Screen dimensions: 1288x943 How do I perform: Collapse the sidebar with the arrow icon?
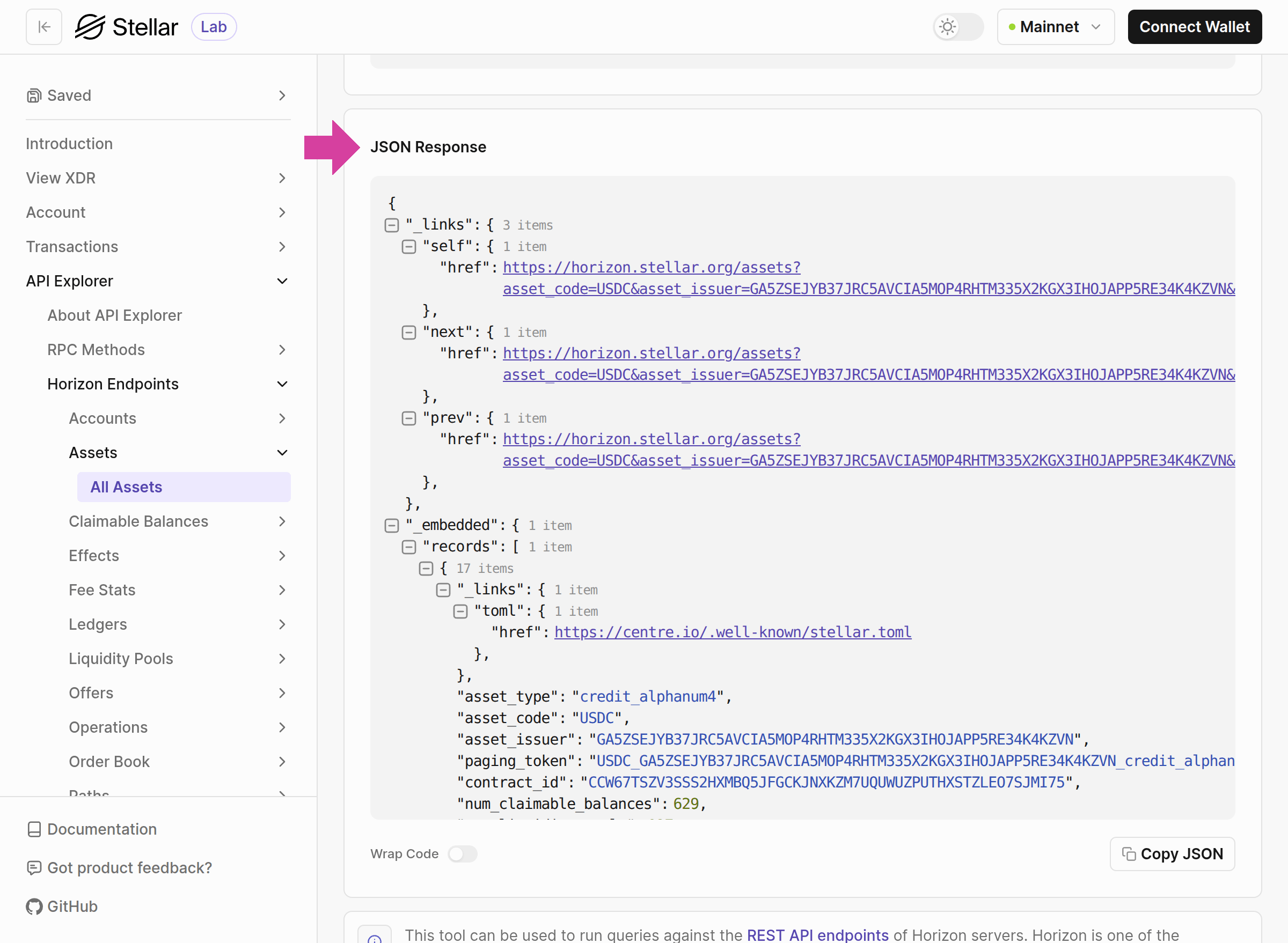(44, 27)
